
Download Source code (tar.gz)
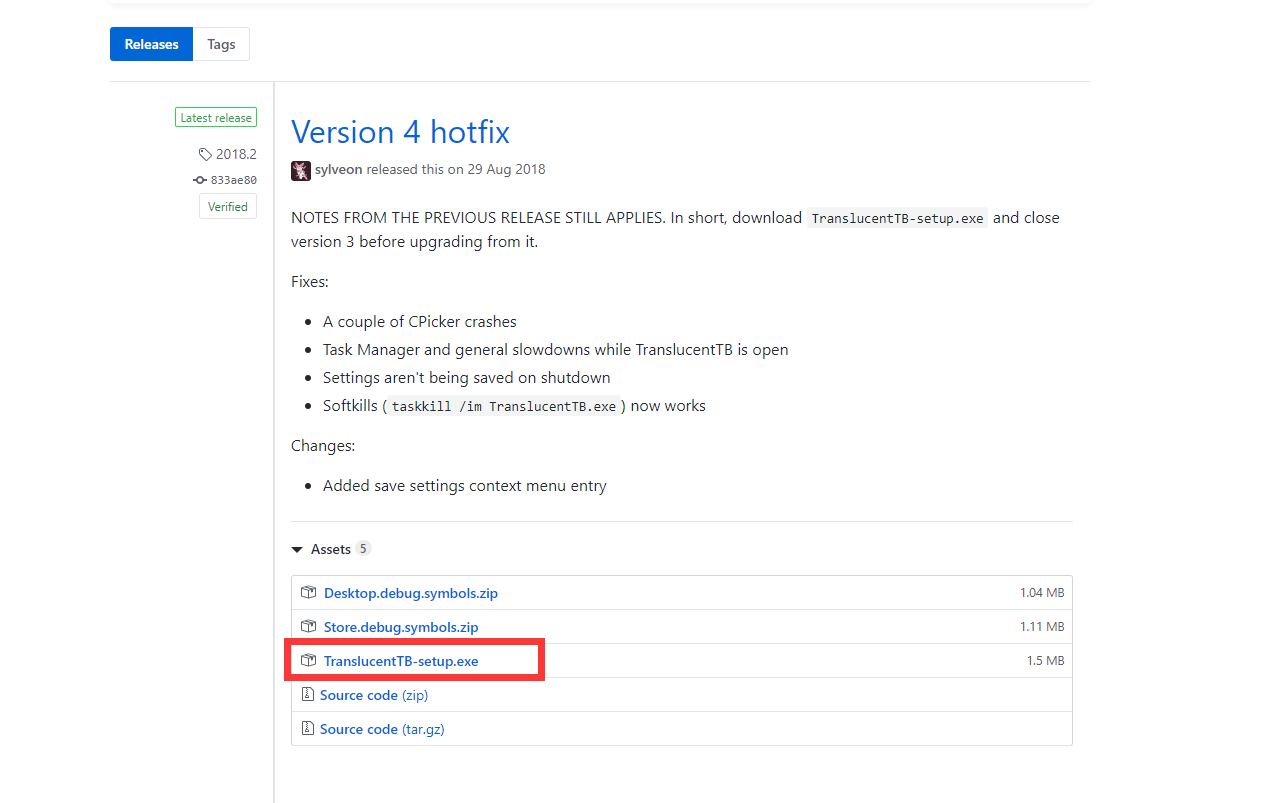[x=382, y=729]
